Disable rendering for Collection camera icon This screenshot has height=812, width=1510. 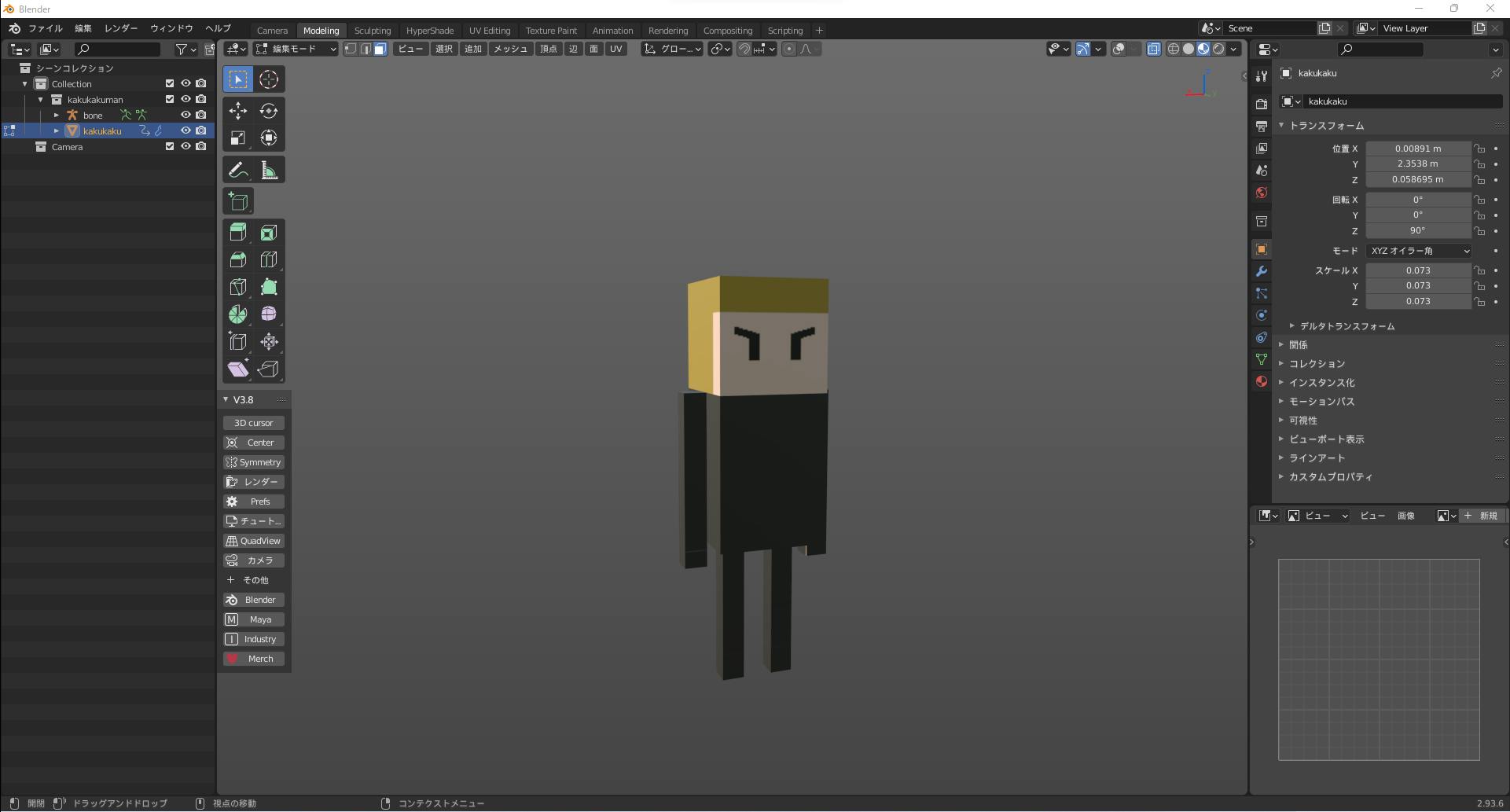coord(201,83)
